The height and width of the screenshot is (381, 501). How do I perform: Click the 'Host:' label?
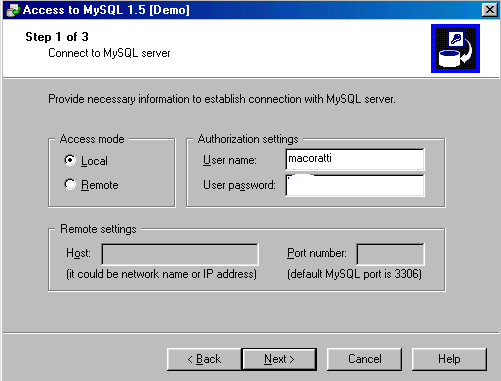pos(78,253)
